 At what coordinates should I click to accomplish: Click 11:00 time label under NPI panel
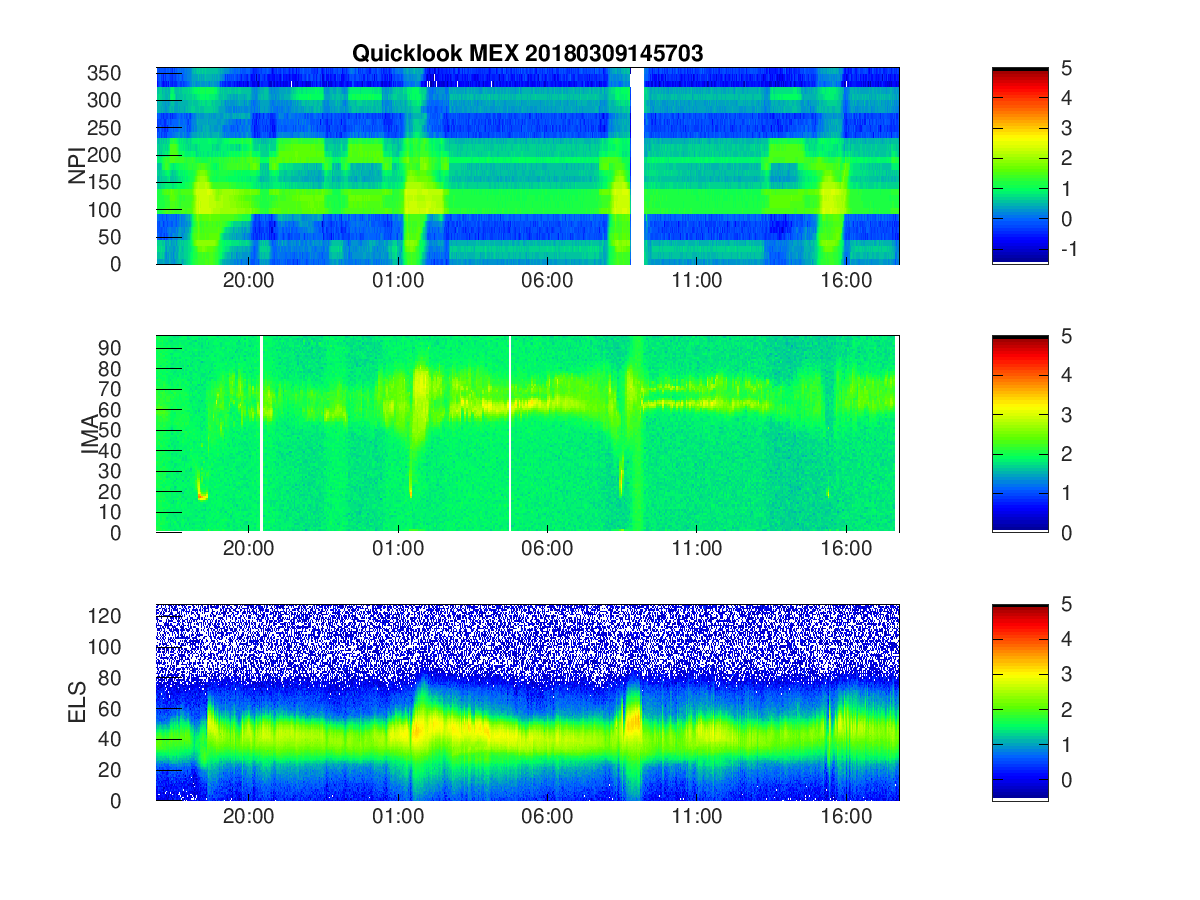click(x=697, y=281)
